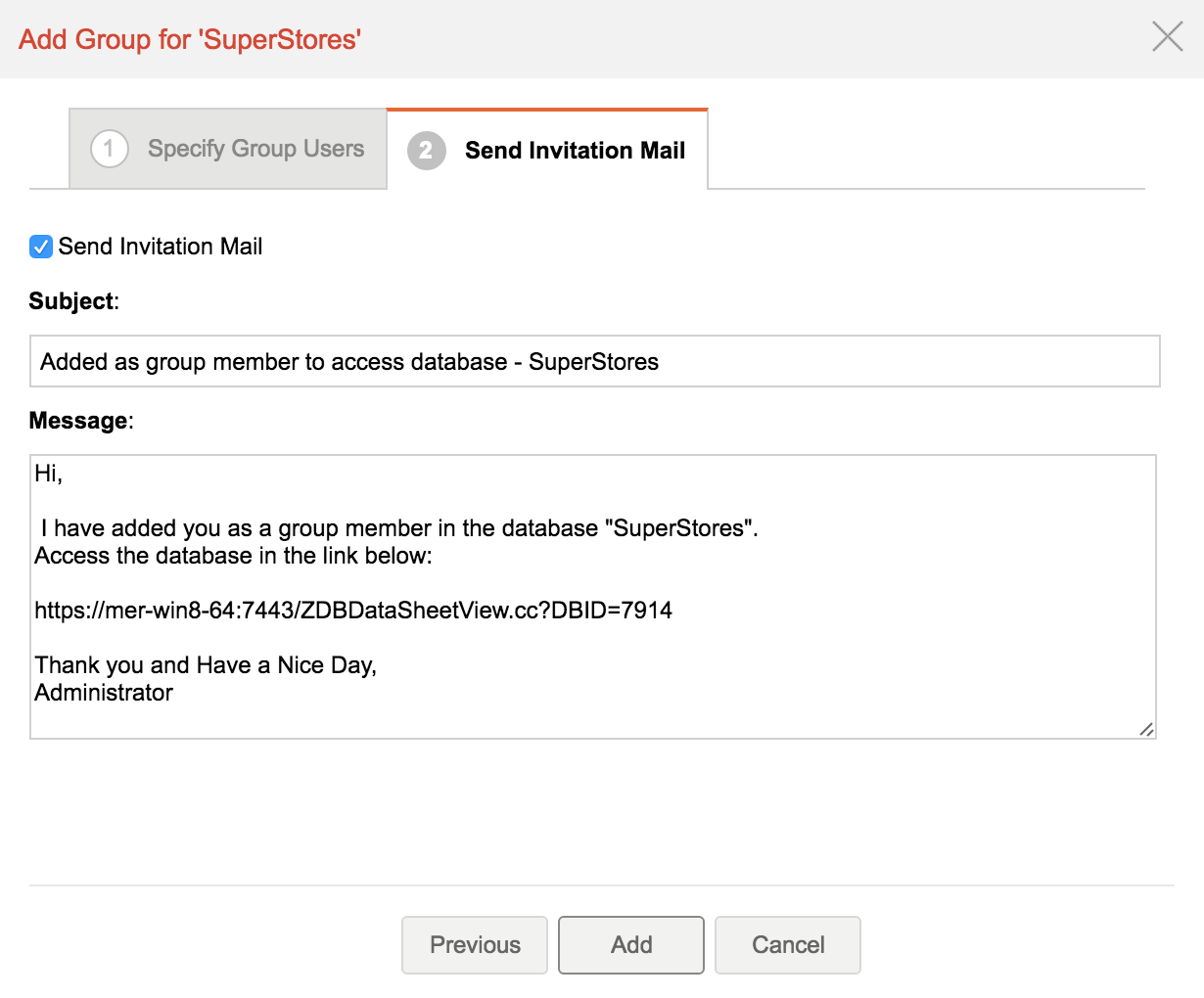Screen dimensions: 1204x998
Task: Go back with the Previous button
Action: click(475, 945)
